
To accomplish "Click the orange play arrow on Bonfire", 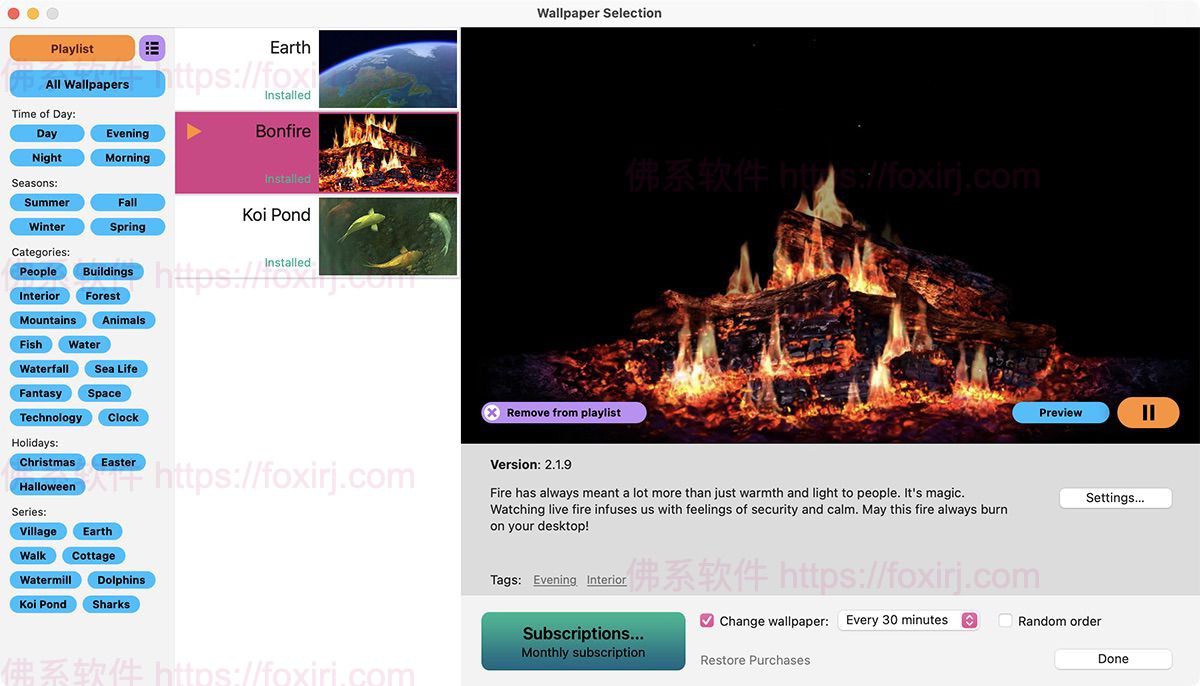I will (x=194, y=131).
